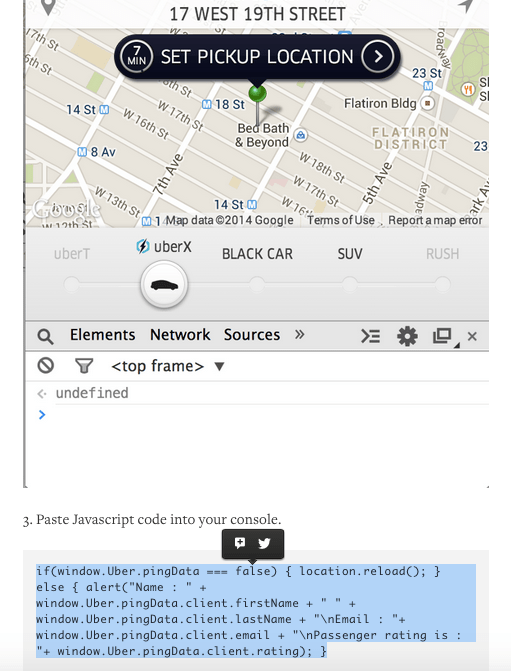The image size is (511, 671).
Task: Click the 23 St subway station icon
Action: coord(428,86)
